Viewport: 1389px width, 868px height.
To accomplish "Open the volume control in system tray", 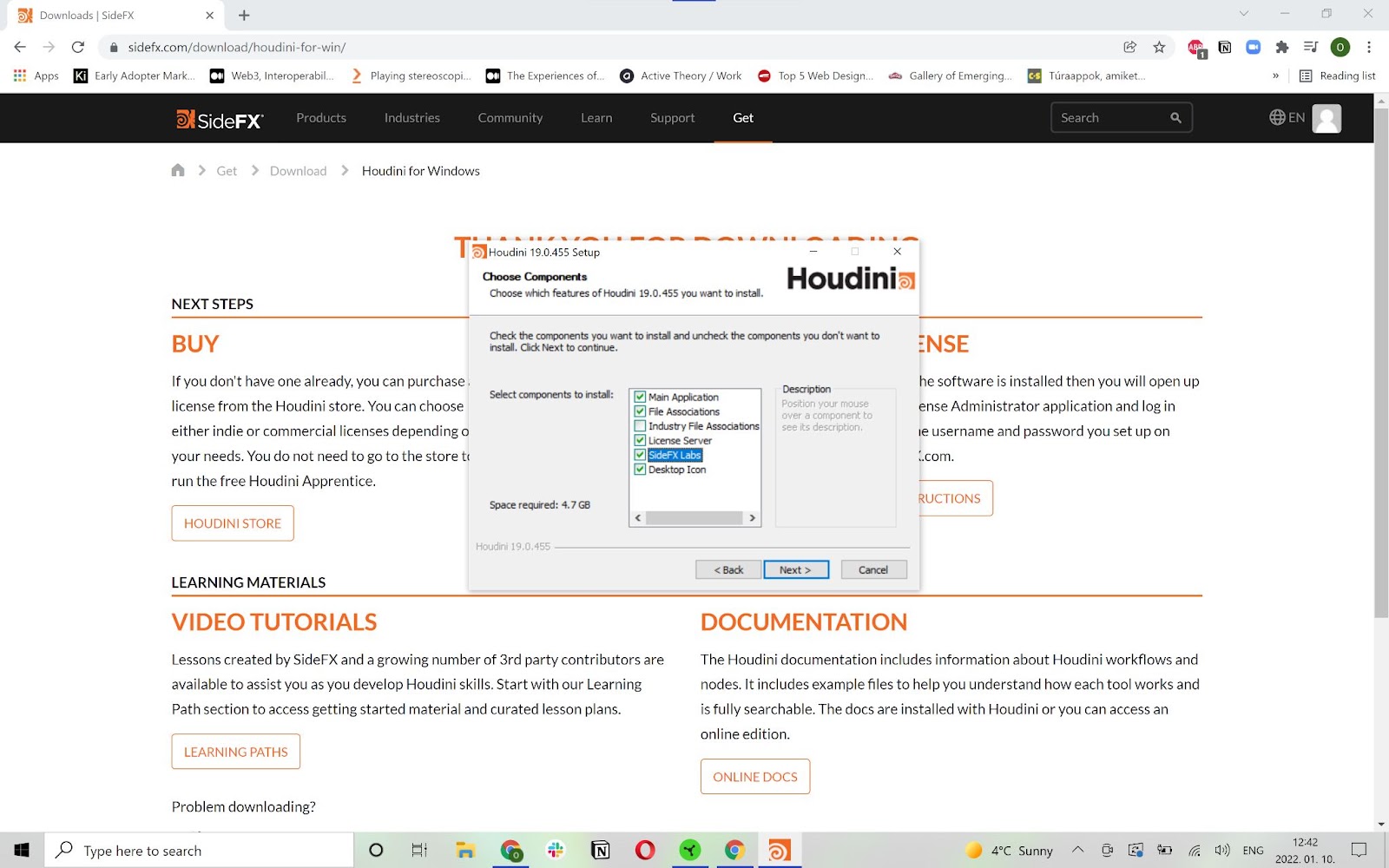I will point(1222,850).
